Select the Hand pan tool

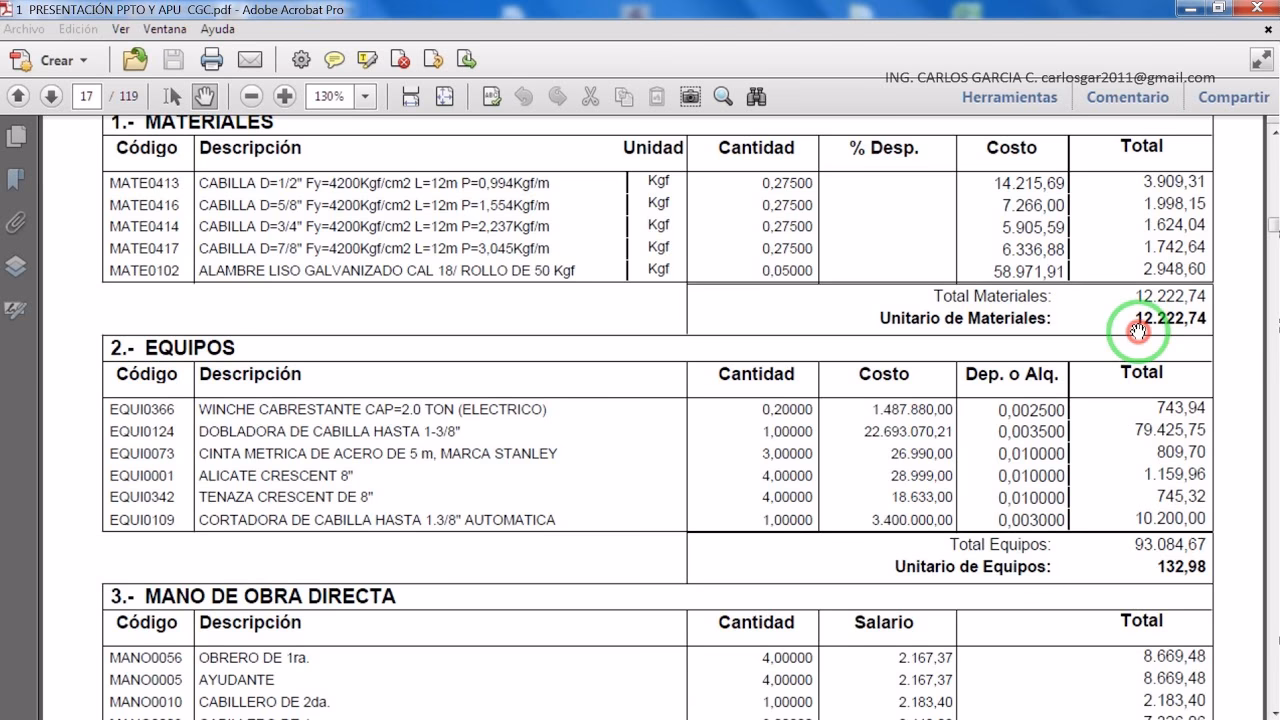click(x=204, y=96)
